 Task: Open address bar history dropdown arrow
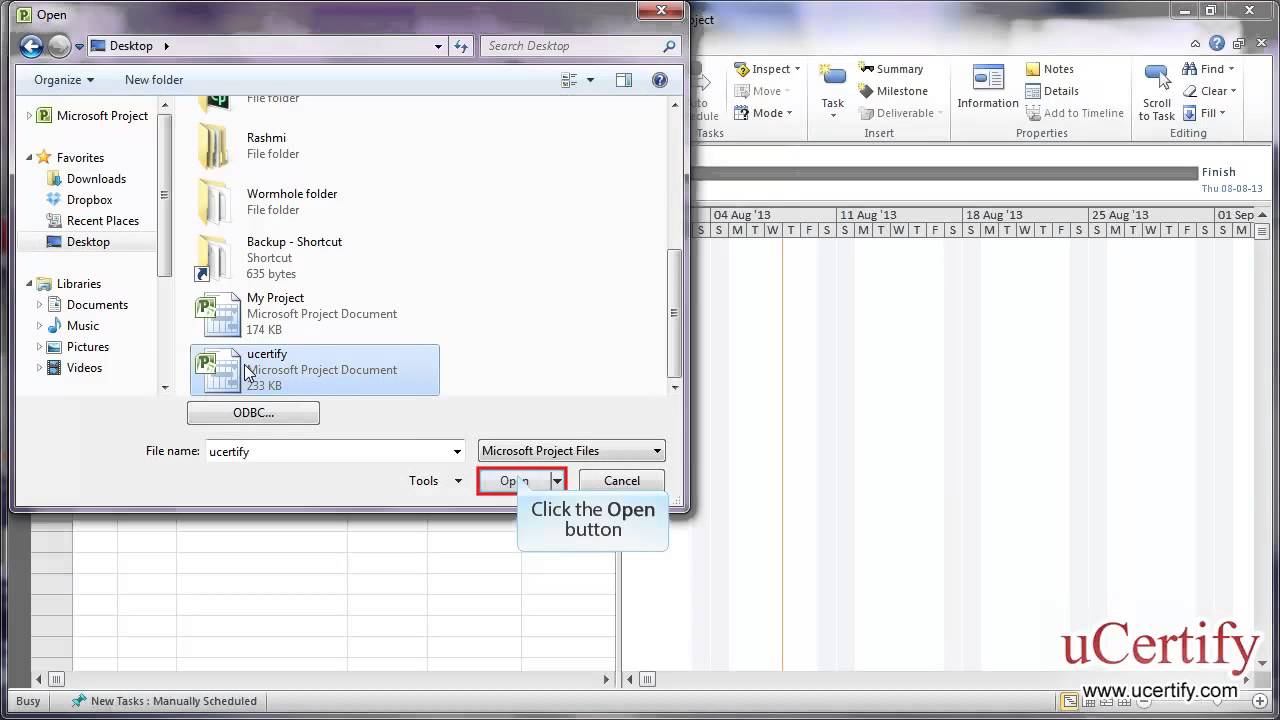[x=438, y=46]
